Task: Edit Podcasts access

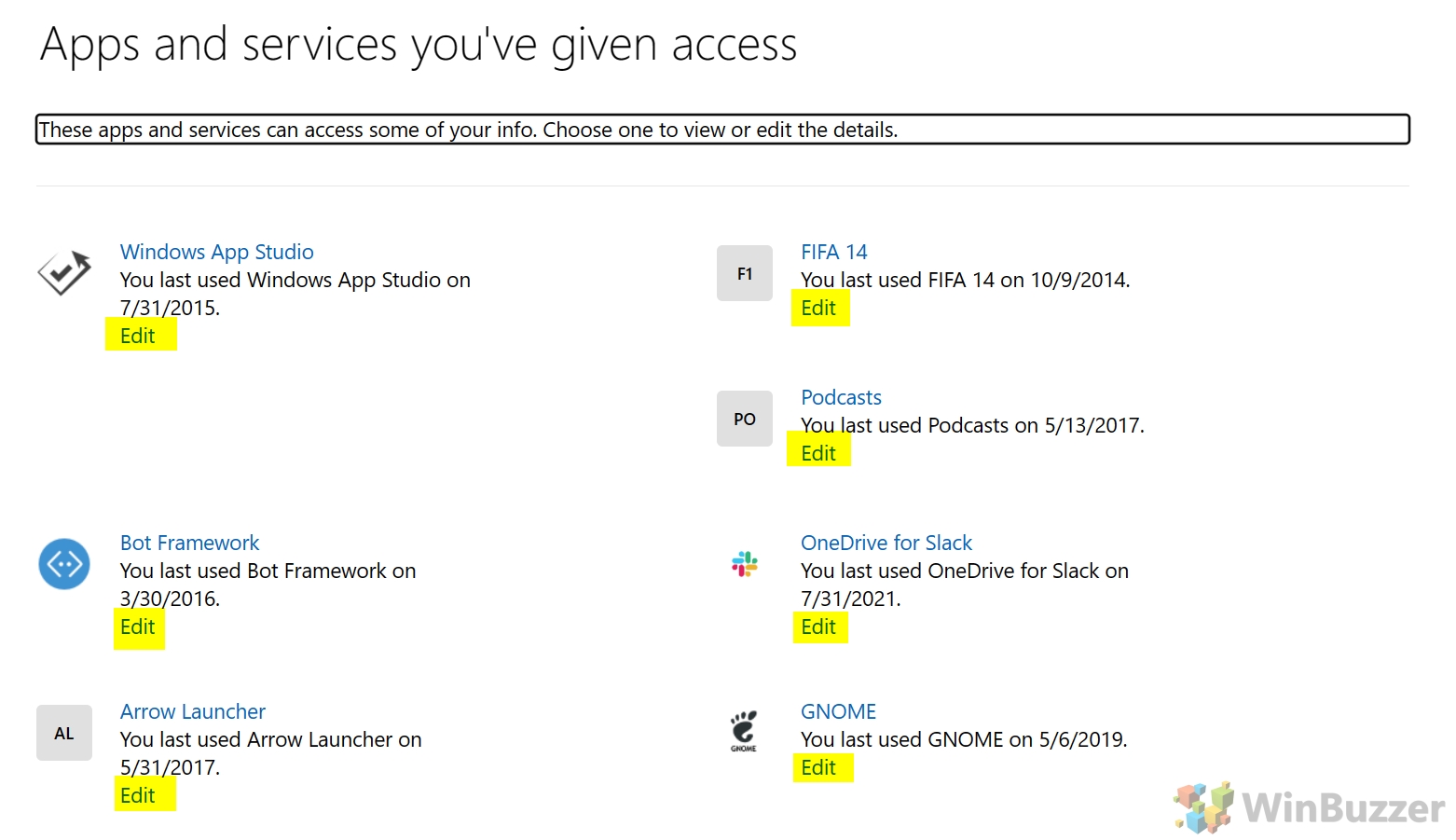Action: [818, 453]
